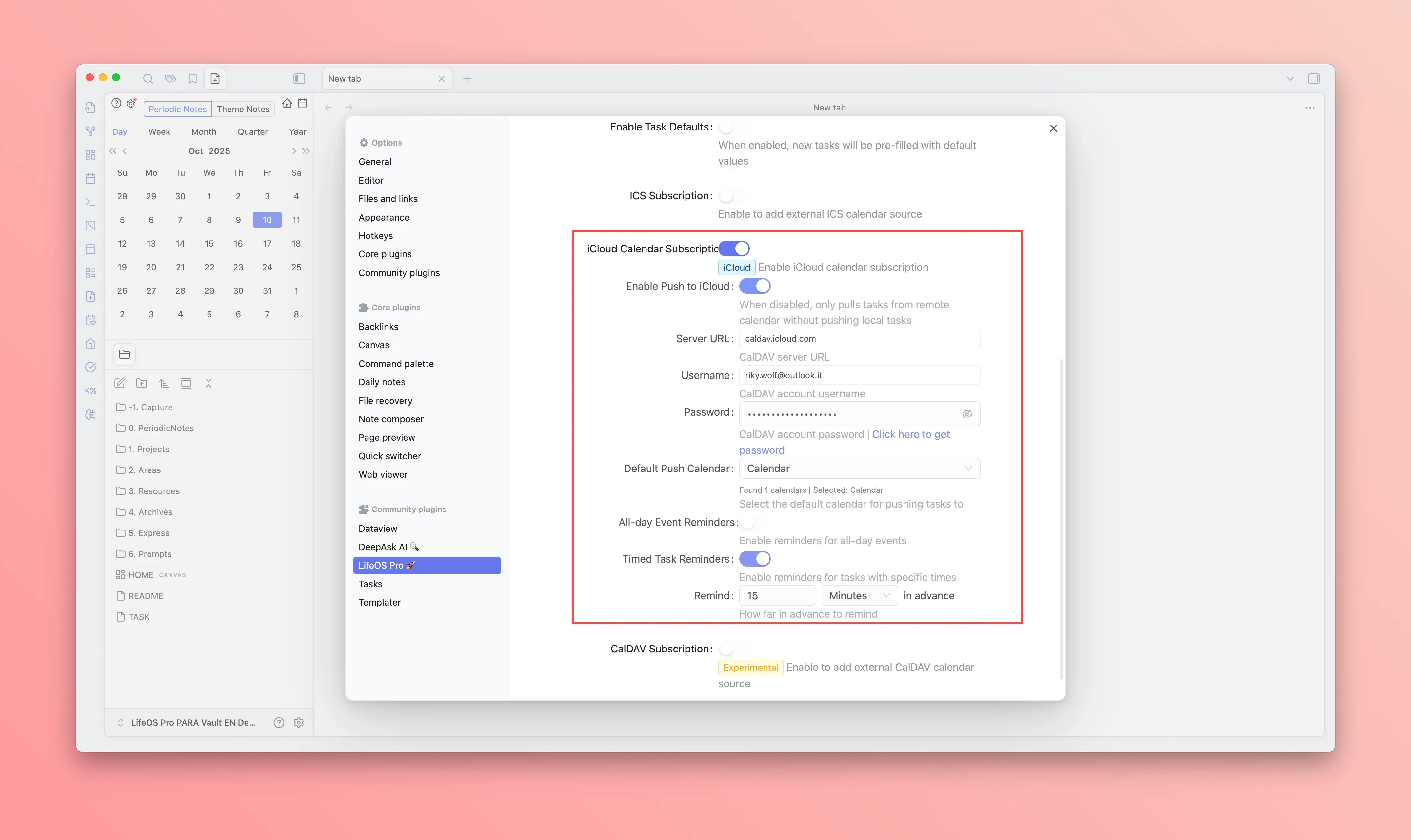
Task: Click the Server URL input field
Action: tap(859, 338)
